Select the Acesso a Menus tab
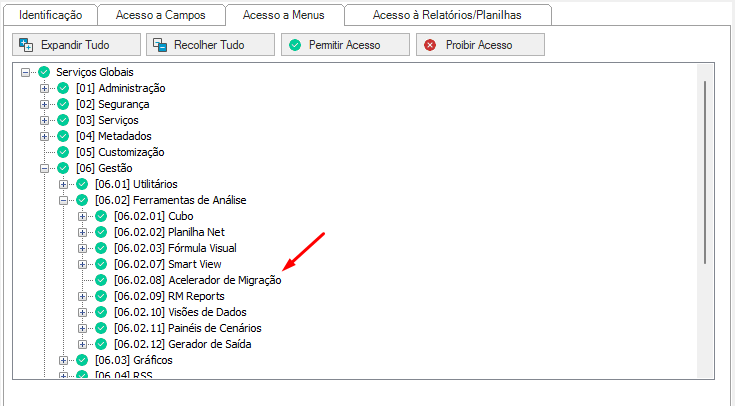This screenshot has height=406, width=735. pyautogui.click(x=284, y=15)
